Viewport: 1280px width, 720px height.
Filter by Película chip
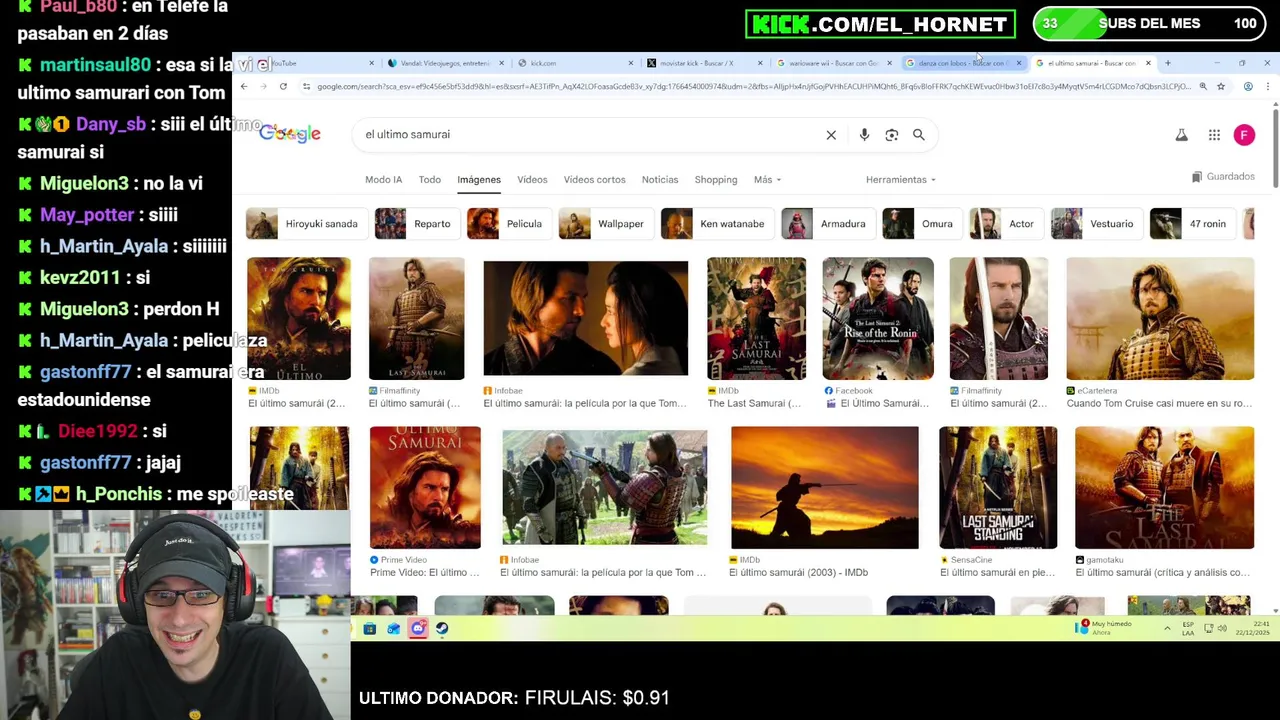click(508, 224)
